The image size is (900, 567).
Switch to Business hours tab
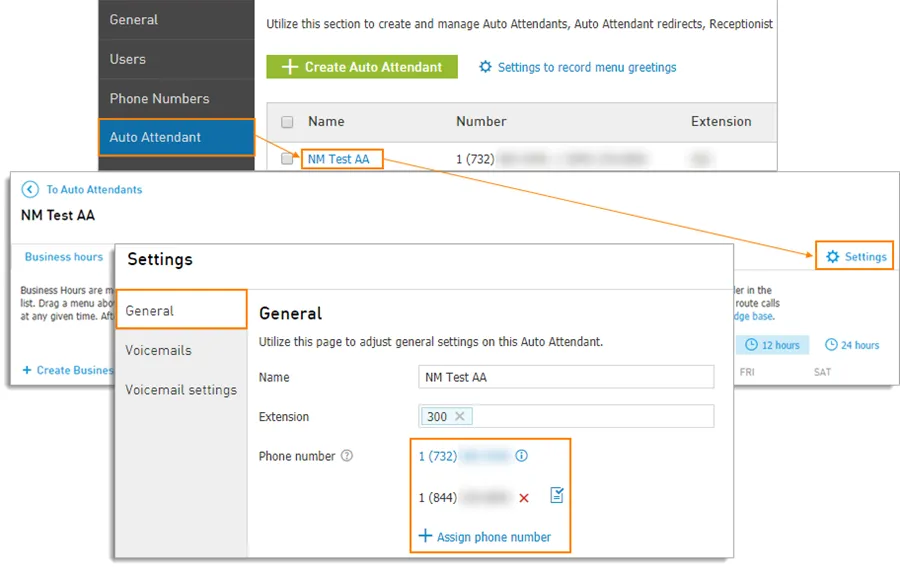[64, 257]
